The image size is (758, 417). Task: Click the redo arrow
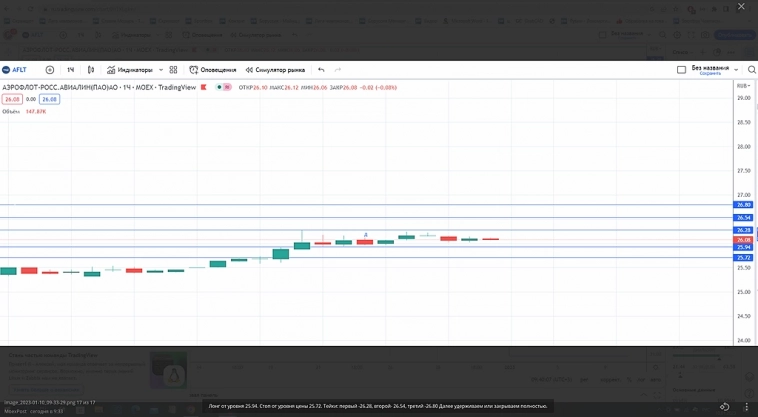point(338,70)
